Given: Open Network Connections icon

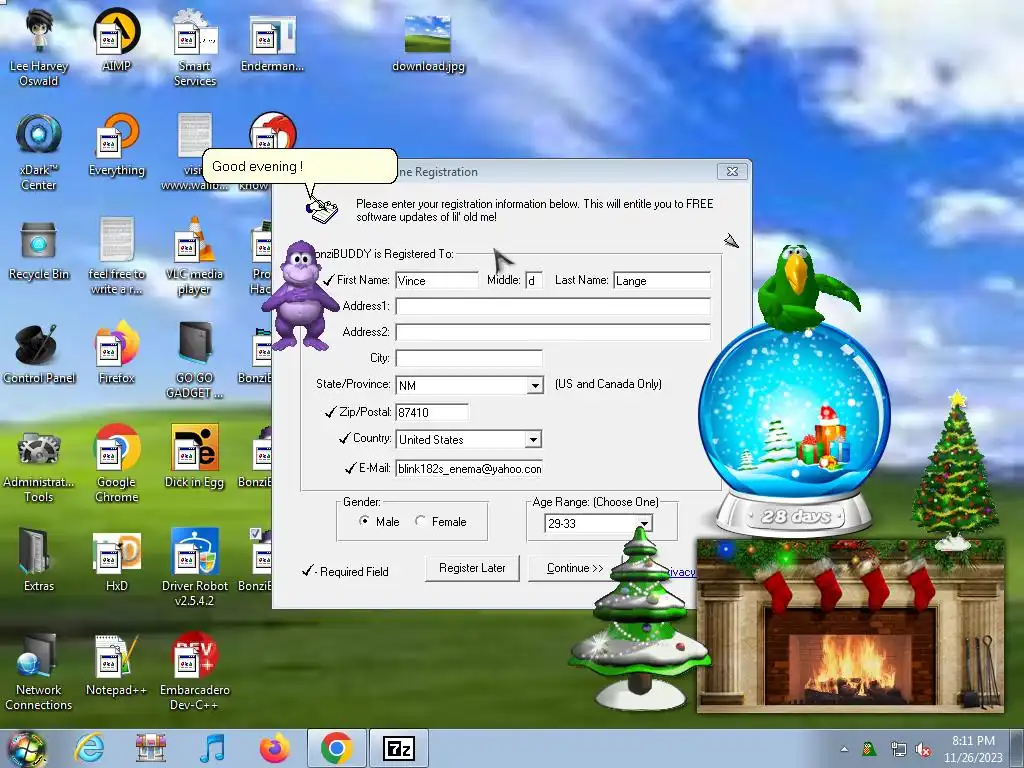Looking at the screenshot, I should (39, 671).
